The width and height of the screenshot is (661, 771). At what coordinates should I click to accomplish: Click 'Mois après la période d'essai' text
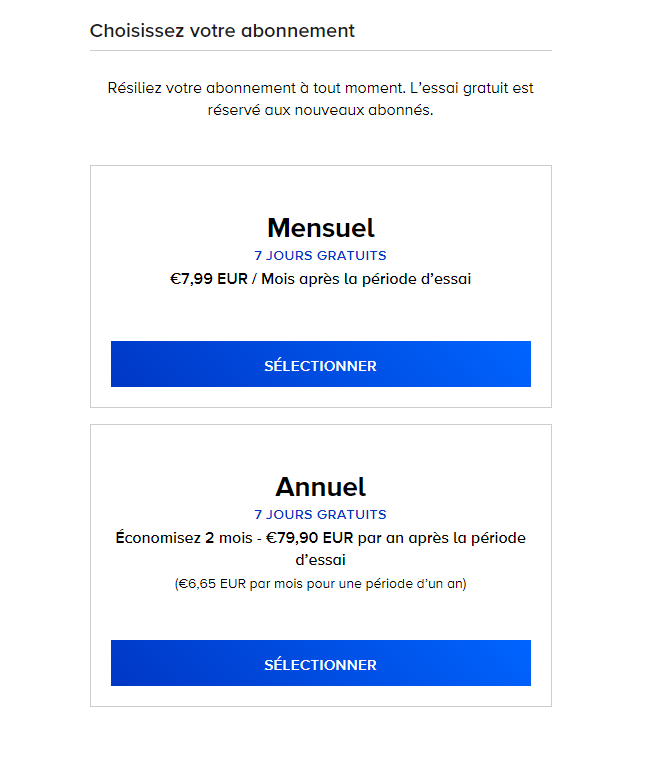[366, 279]
